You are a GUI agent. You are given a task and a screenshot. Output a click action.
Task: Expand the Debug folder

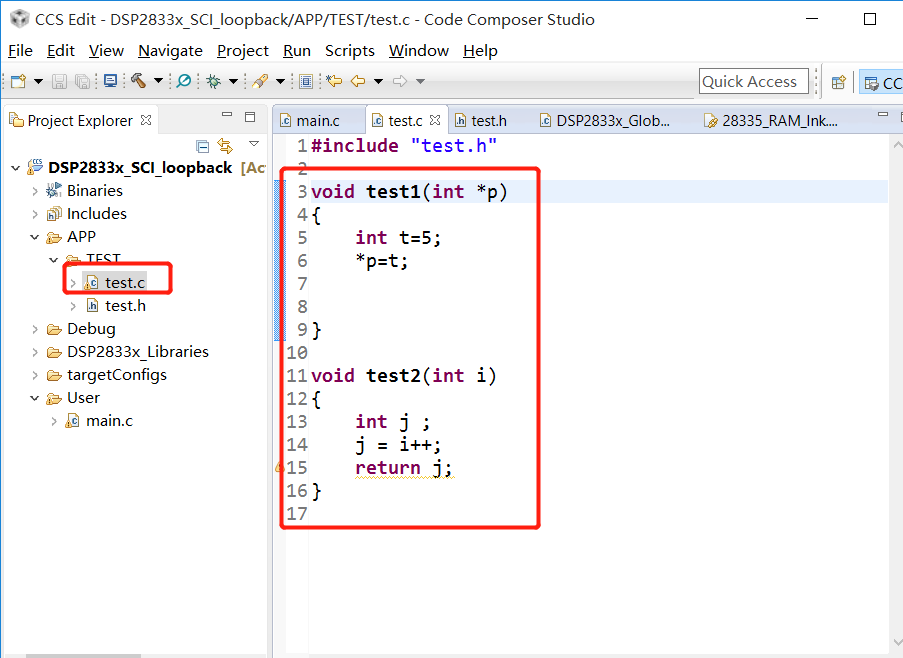(35, 329)
